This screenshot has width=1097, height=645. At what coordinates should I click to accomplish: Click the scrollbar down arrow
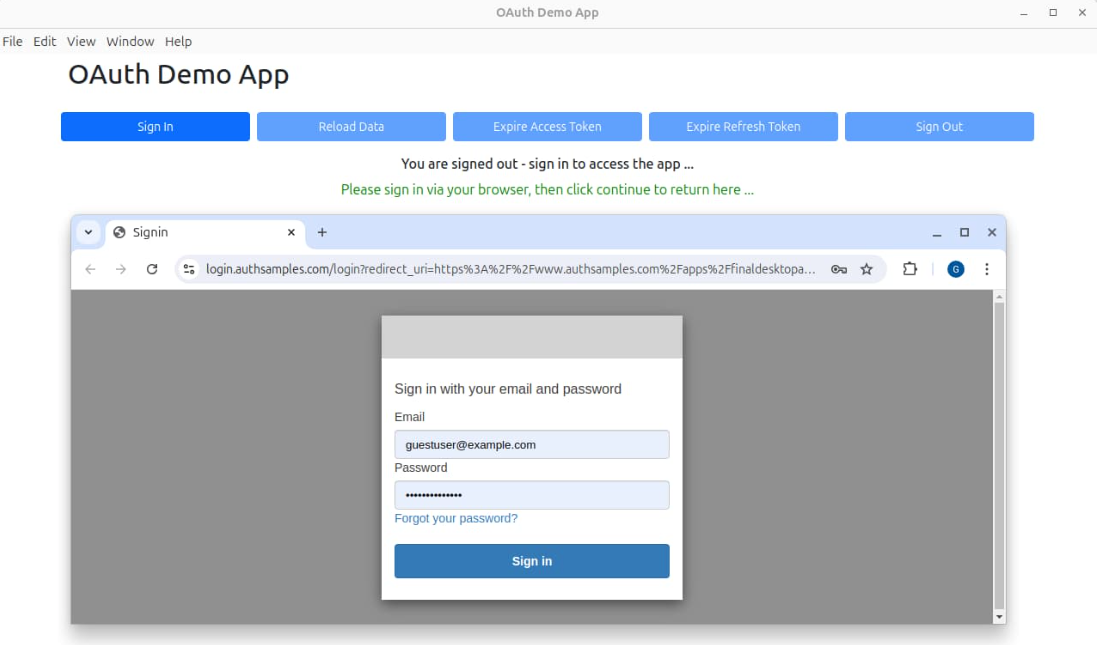[999, 617]
